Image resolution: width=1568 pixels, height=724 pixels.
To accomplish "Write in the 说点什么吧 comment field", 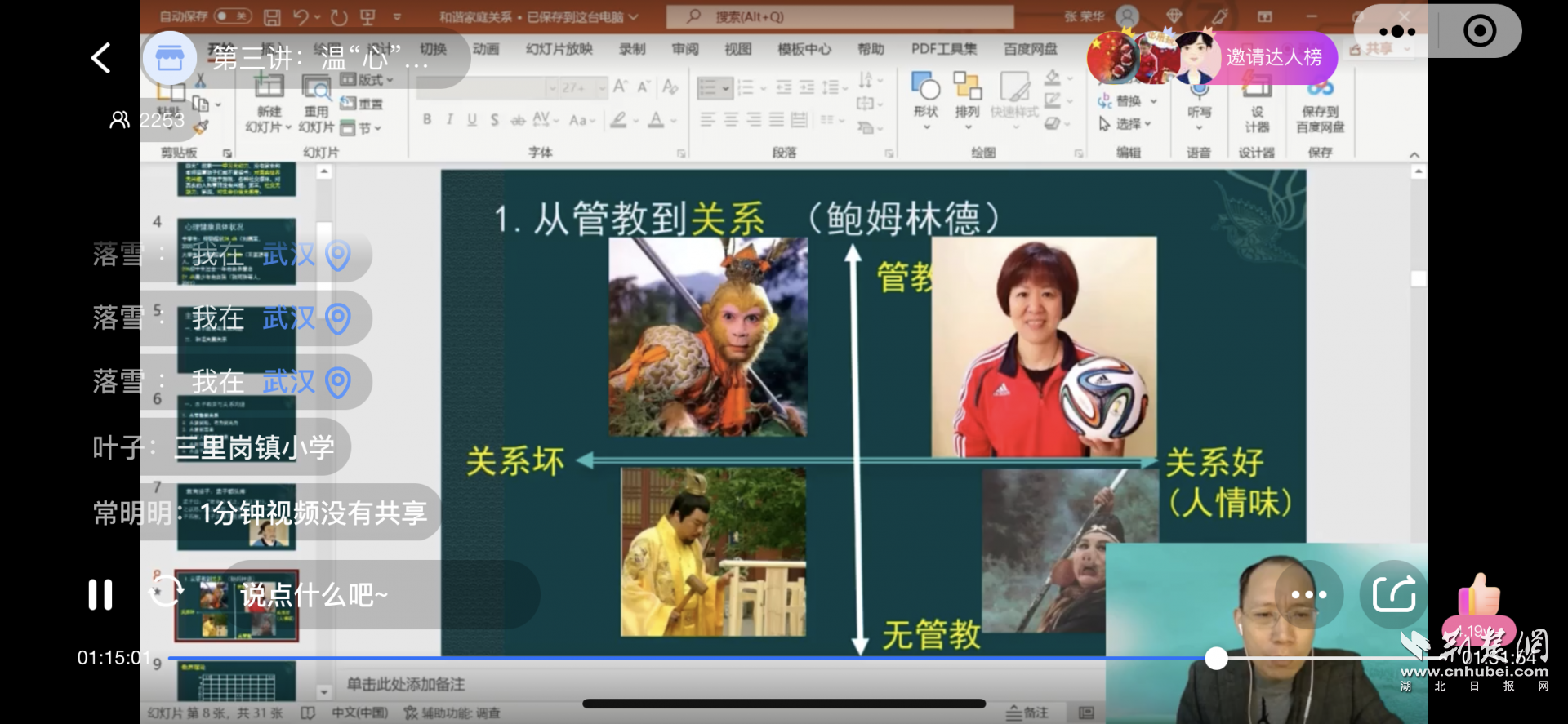I will 382,594.
